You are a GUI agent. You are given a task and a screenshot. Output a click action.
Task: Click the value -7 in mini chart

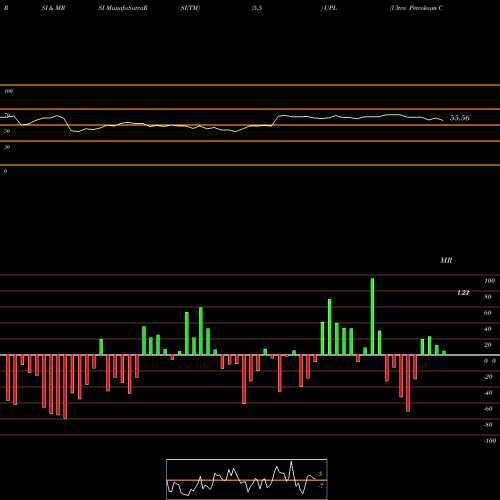[x=320, y=486]
